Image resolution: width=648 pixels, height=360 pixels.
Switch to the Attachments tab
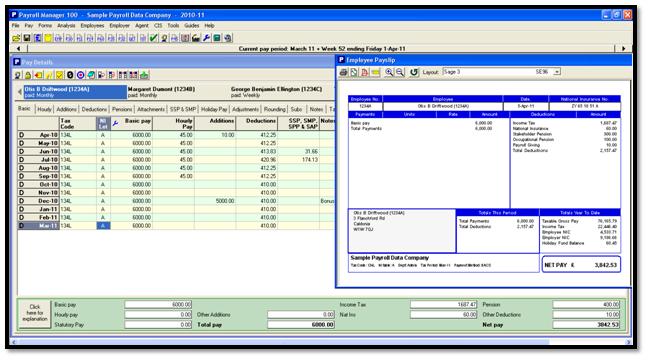(151, 110)
